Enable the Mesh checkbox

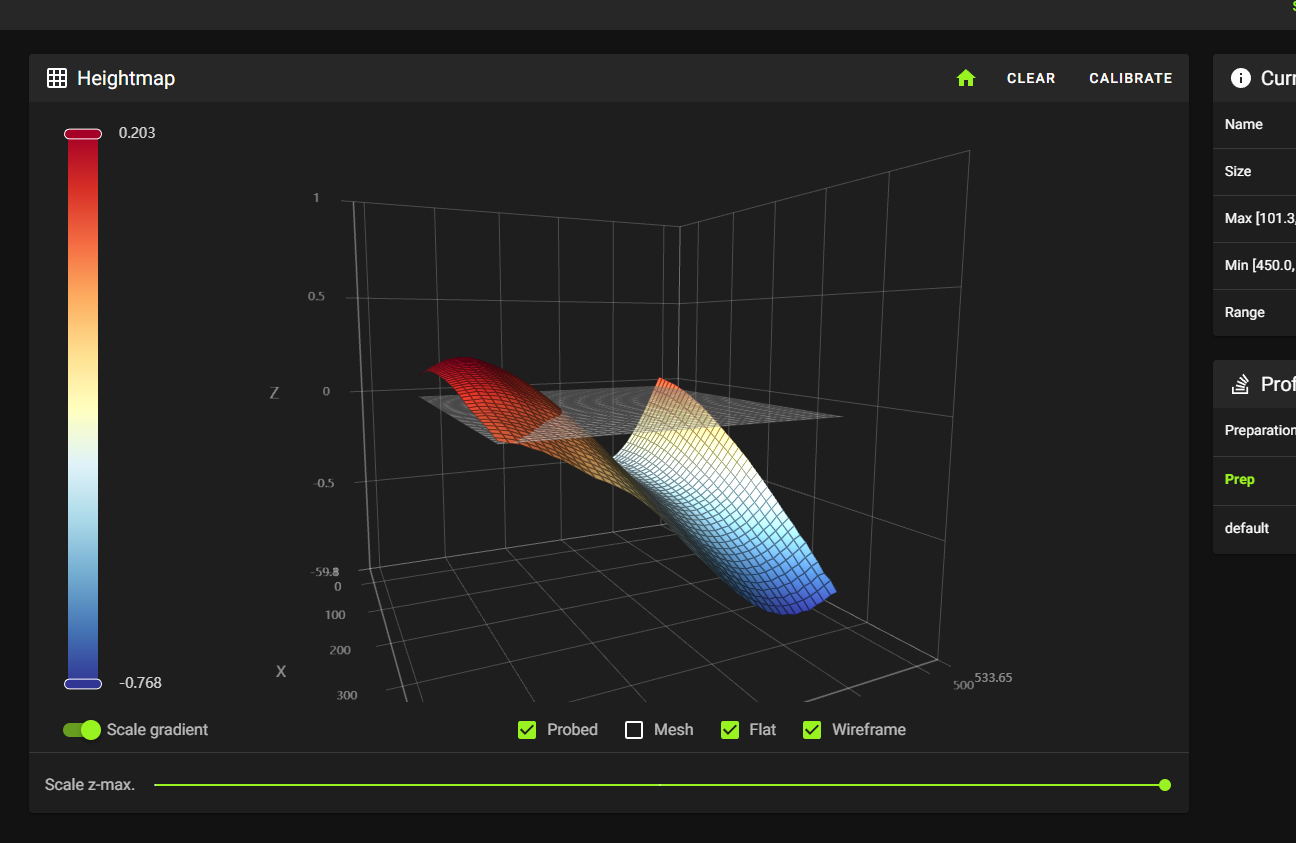pyautogui.click(x=634, y=730)
